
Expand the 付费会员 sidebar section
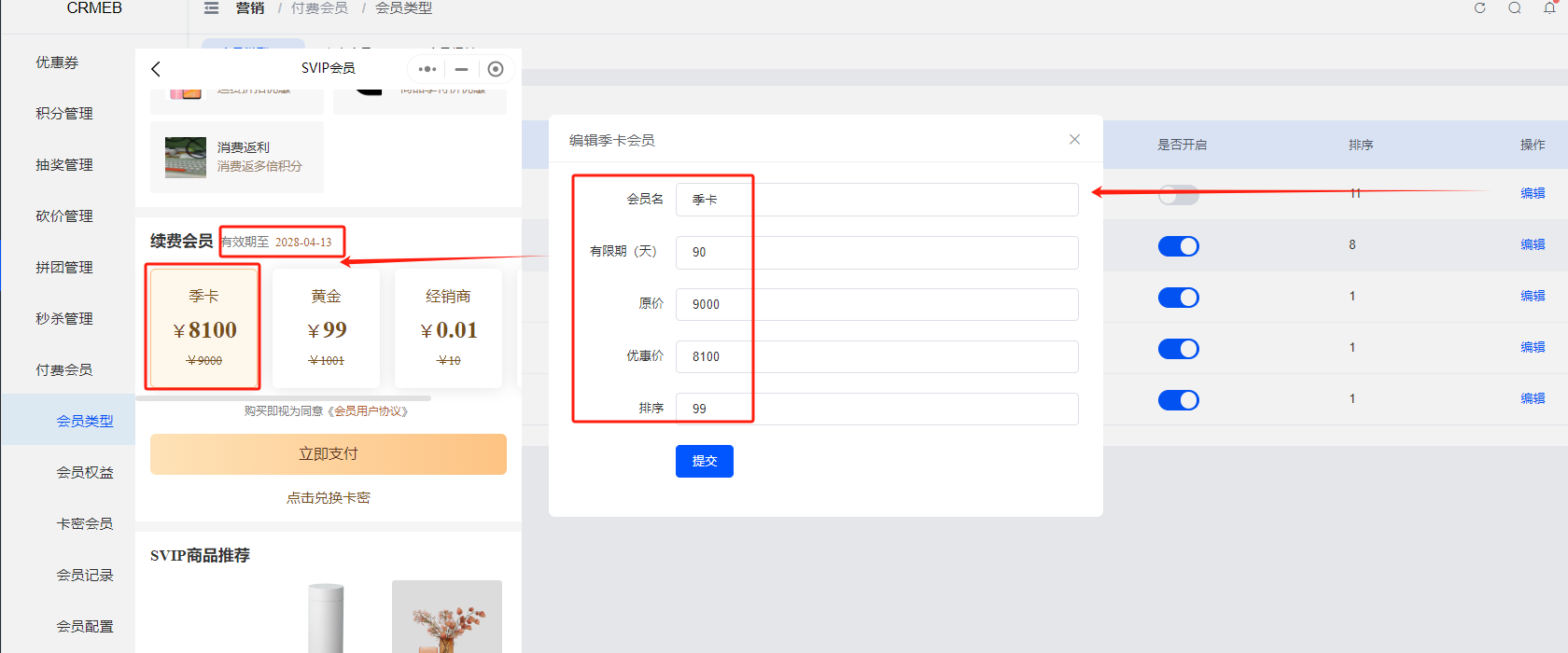[x=64, y=370]
